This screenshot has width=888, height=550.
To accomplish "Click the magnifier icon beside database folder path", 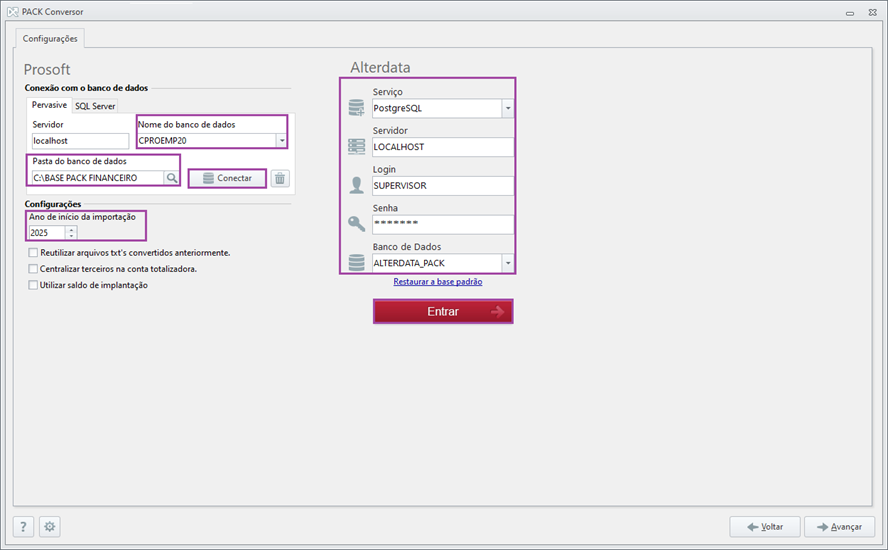I will pyautogui.click(x=171, y=178).
